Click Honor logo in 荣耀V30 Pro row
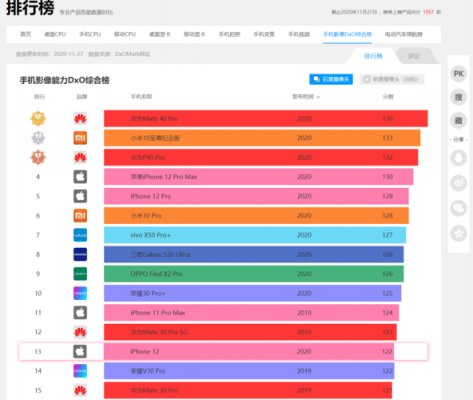473x400 pixels. (x=80, y=371)
